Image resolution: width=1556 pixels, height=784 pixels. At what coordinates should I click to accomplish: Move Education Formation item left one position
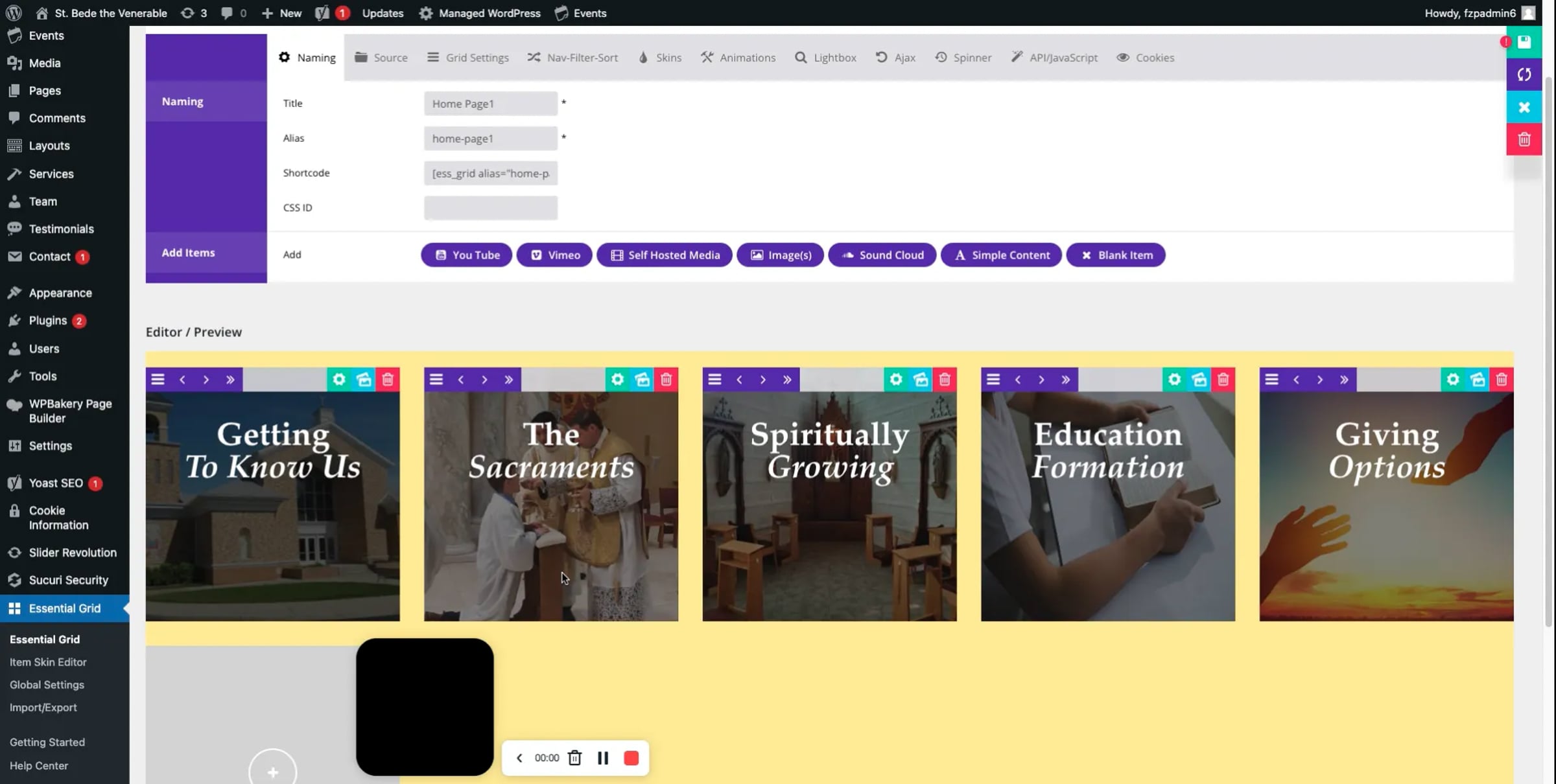coord(1017,380)
